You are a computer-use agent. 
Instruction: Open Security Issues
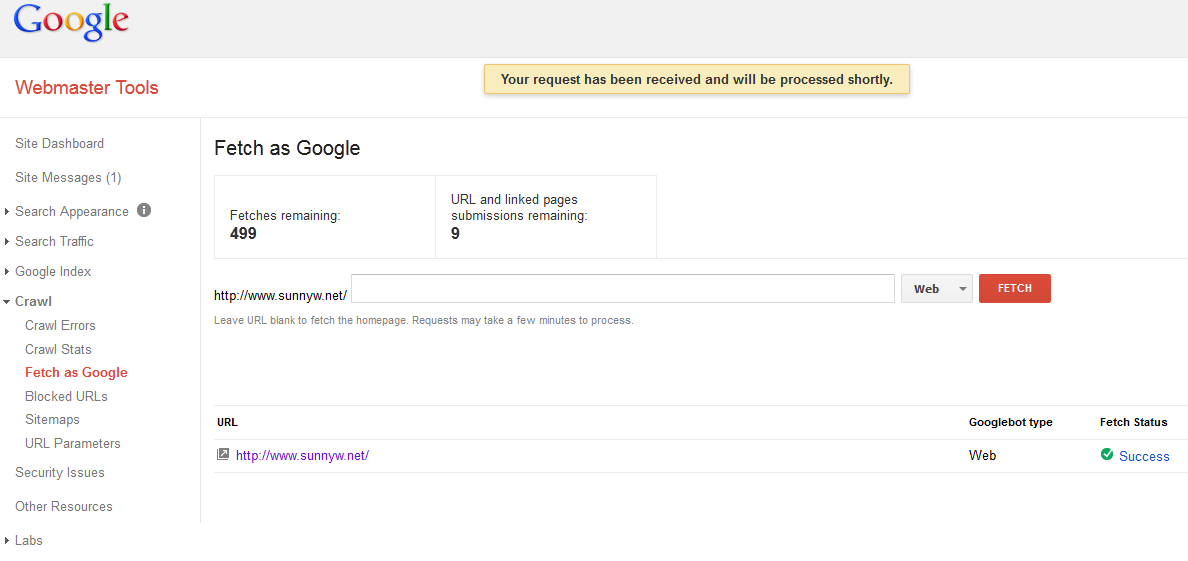tap(60, 472)
